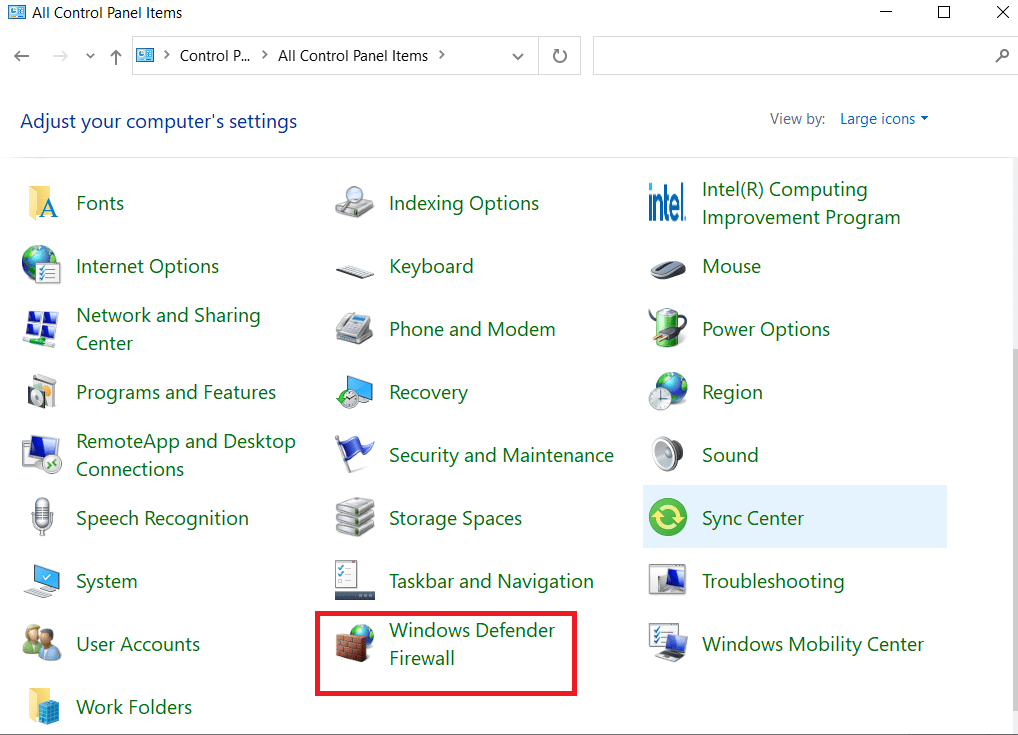The width and height of the screenshot is (1018, 735).
Task: Open the Fonts folder icon
Action: pyautogui.click(x=42, y=203)
